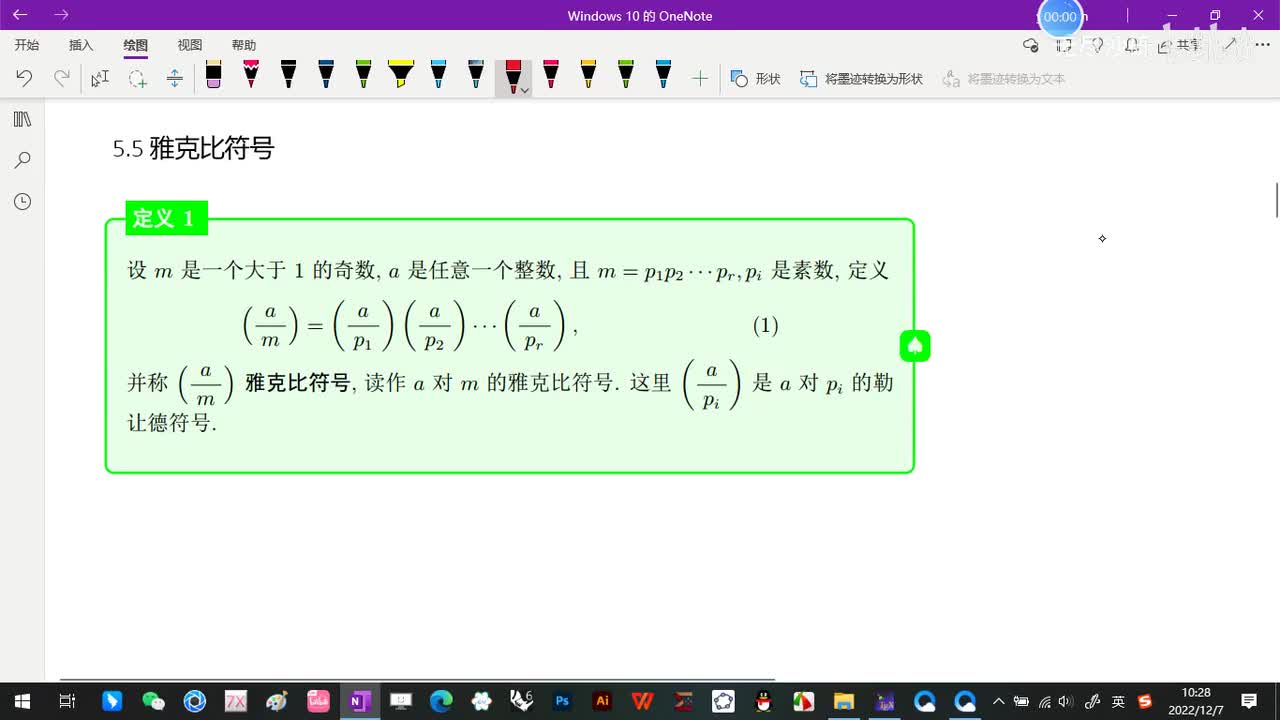The width and height of the screenshot is (1280, 720).
Task: Launch Microsoft Edge from the taskbar
Action: click(441, 701)
